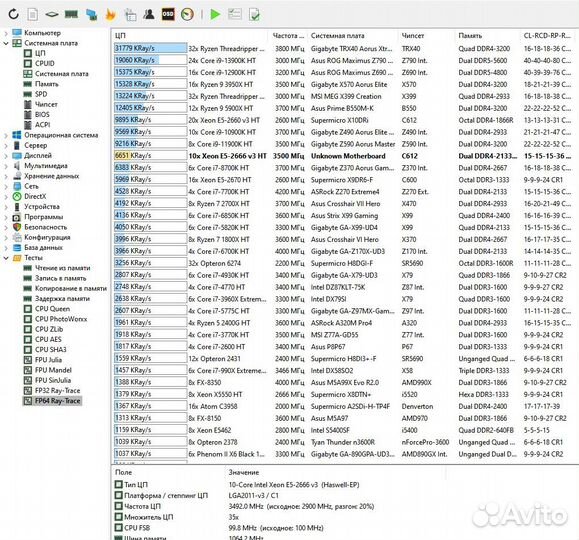Sort by the Частота column header
This screenshot has width=579, height=540.
pyautogui.click(x=288, y=35)
